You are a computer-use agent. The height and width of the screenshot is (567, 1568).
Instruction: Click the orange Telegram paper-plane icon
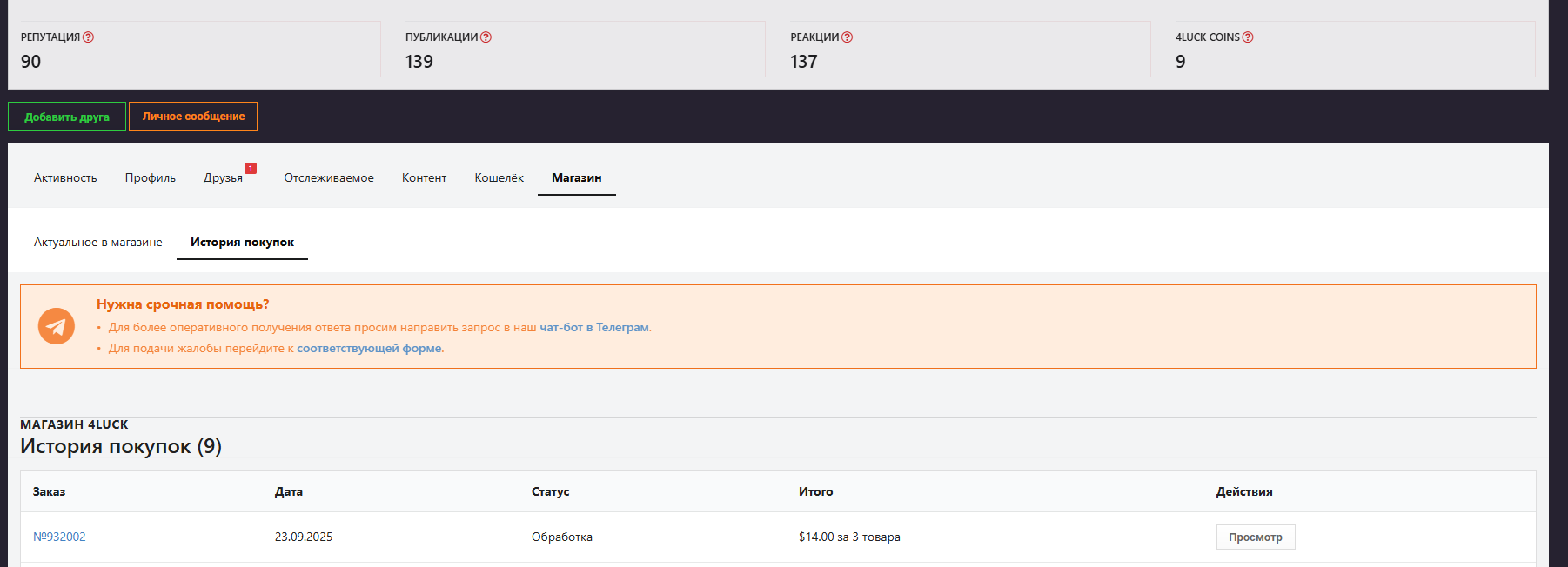(57, 326)
